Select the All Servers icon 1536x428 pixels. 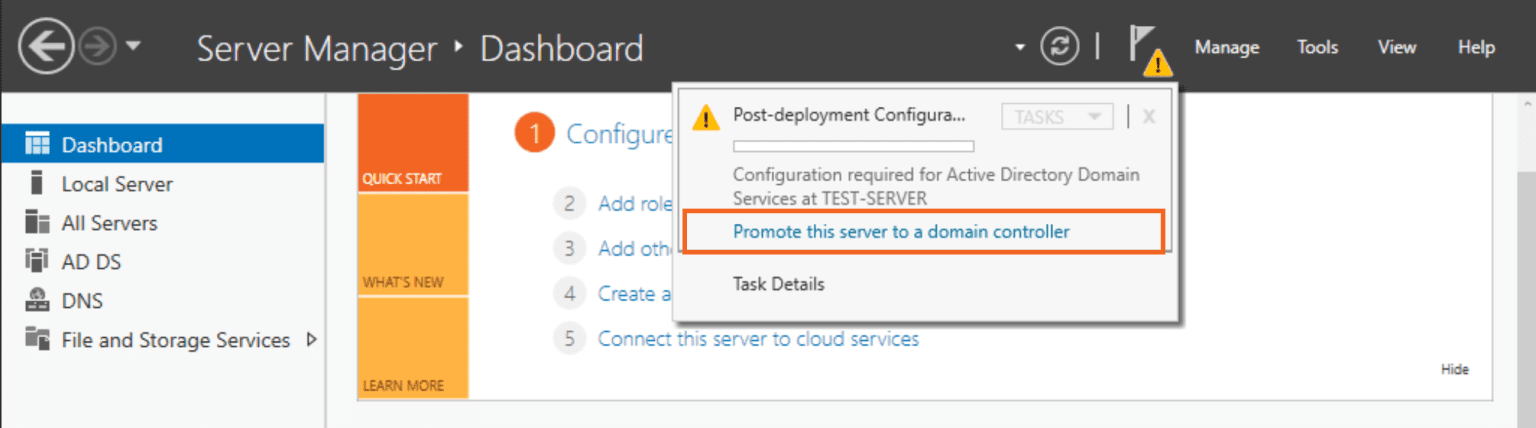click(37, 223)
